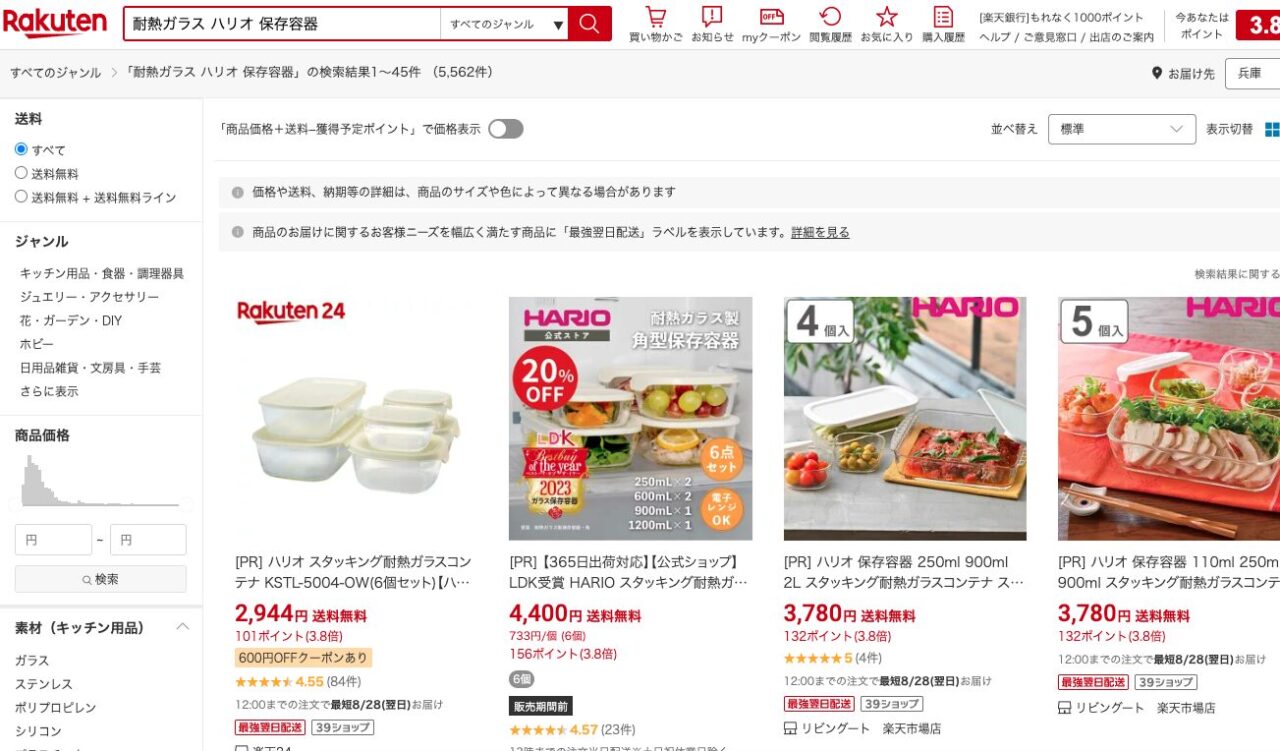Click the 詳細を見る link
The image size is (1280, 751).
tap(820, 232)
